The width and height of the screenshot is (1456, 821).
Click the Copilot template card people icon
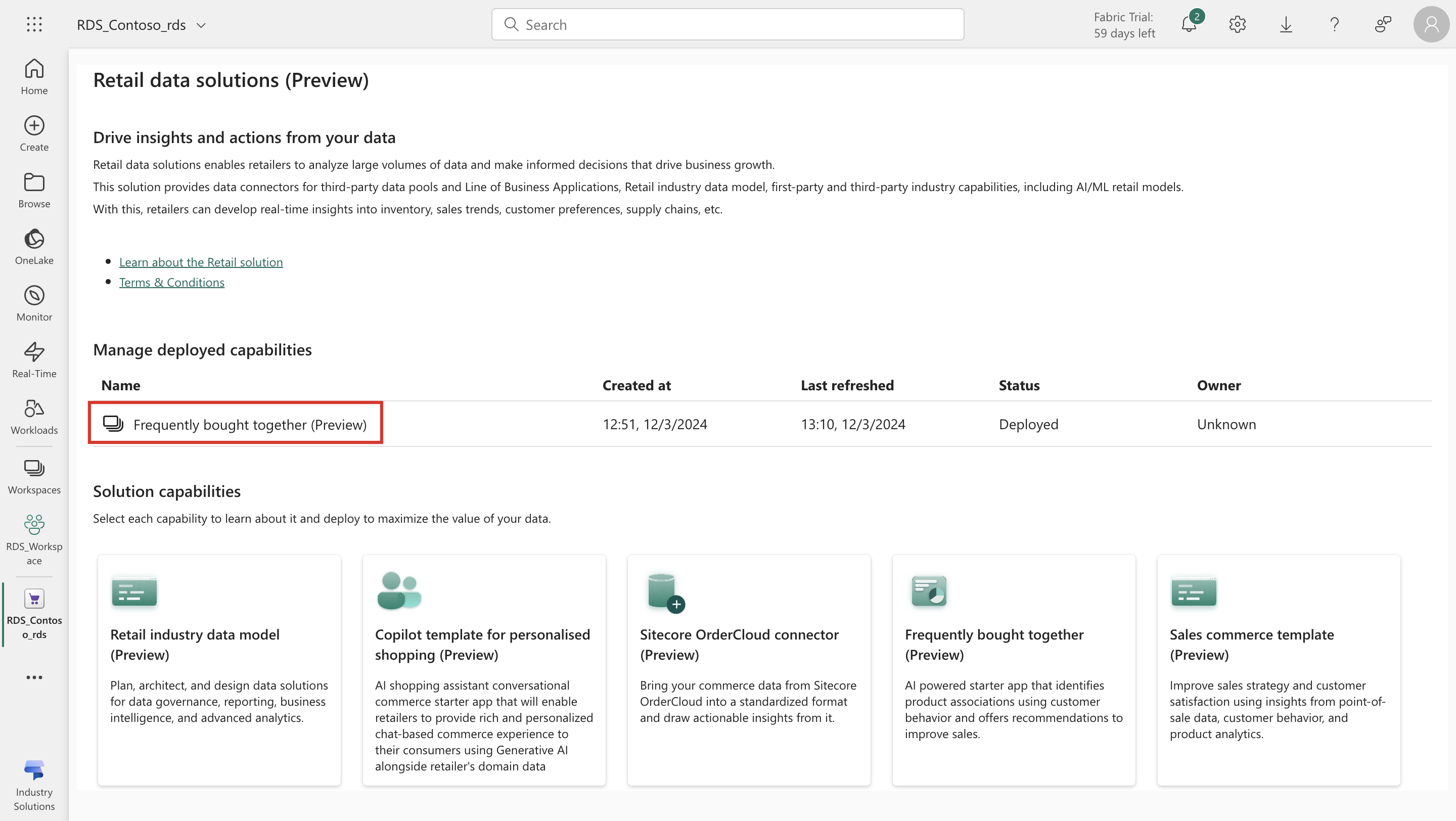(x=398, y=590)
